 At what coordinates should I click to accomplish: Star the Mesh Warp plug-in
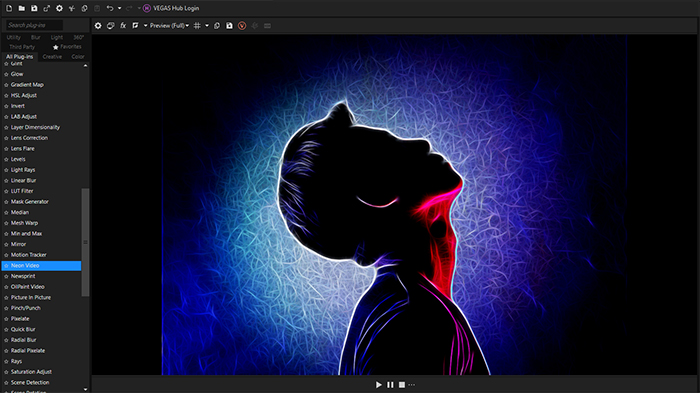tap(6, 223)
